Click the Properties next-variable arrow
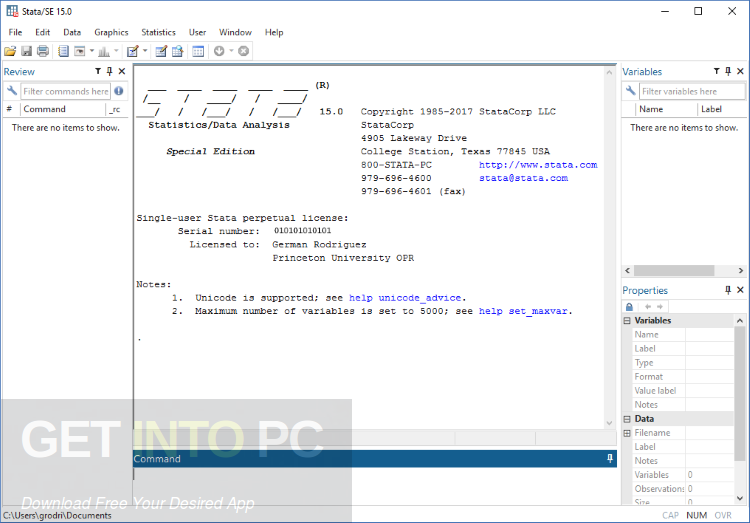 pos(660,307)
